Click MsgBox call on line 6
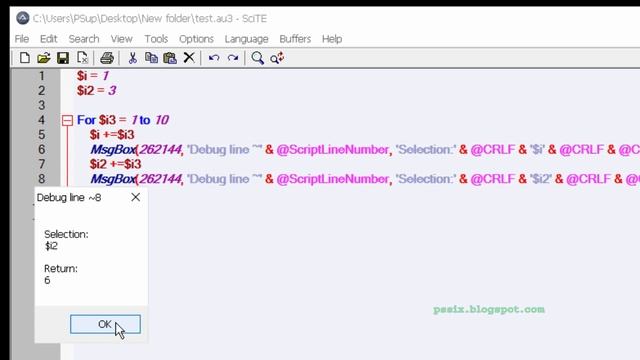 [113, 149]
